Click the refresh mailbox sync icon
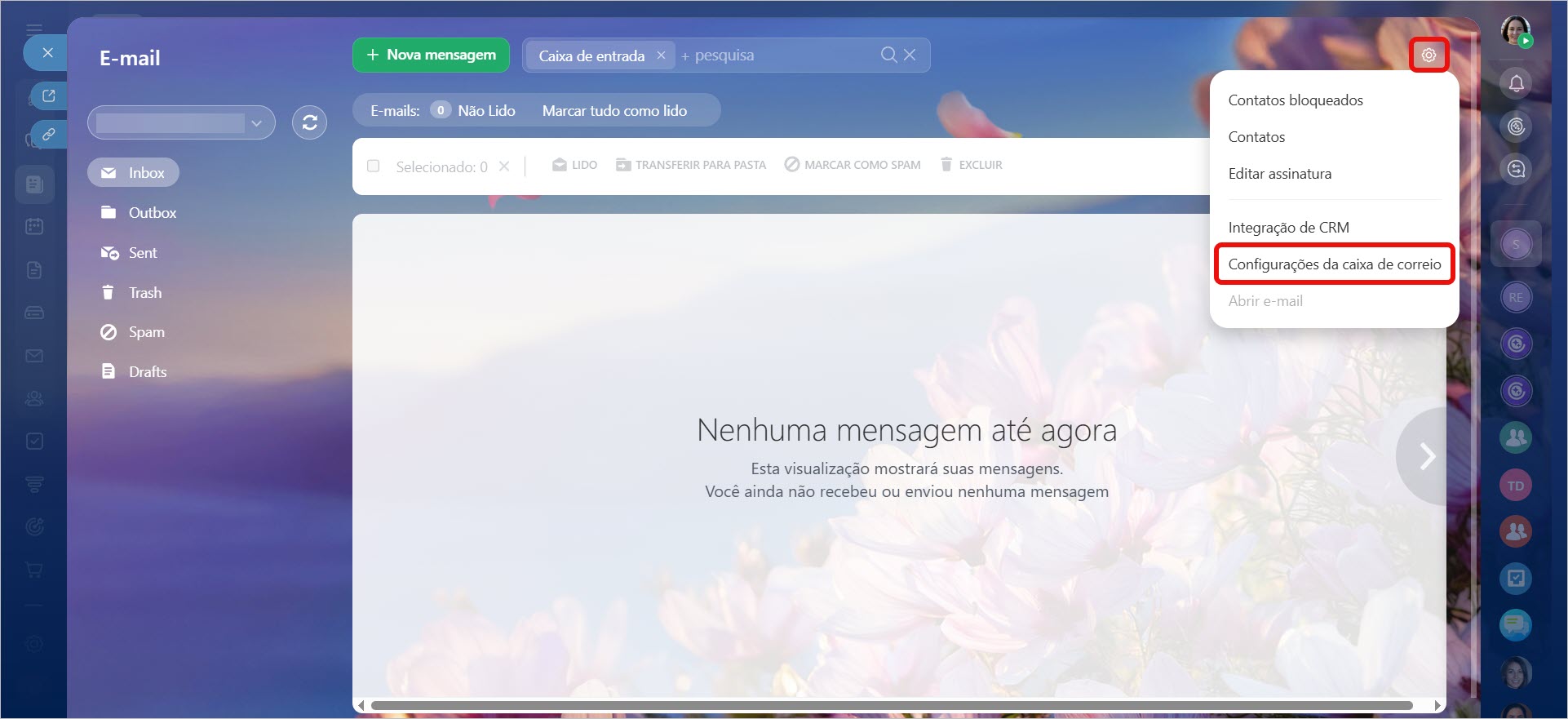The image size is (1568, 719). coord(309,122)
